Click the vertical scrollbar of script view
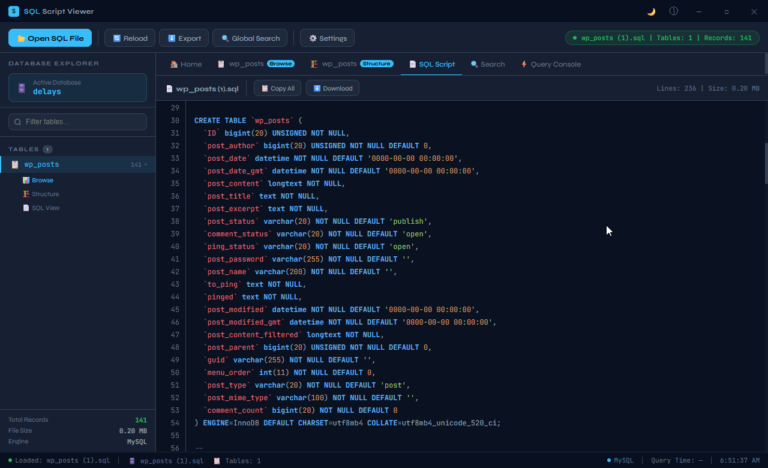Image resolution: width=768 pixels, height=468 pixels. tap(766, 163)
